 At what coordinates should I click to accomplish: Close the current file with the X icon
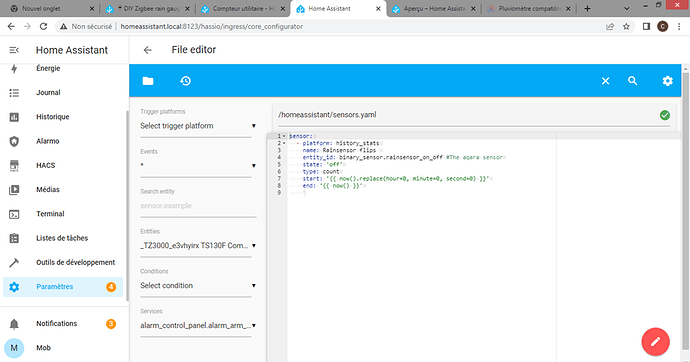pyautogui.click(x=606, y=81)
